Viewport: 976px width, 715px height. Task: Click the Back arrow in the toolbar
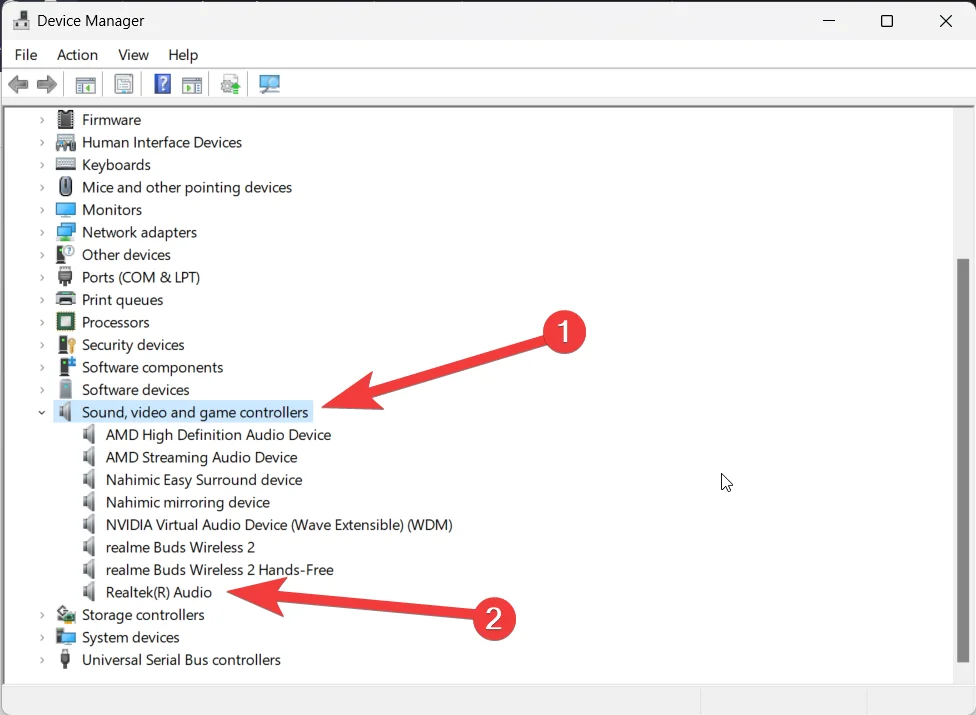pyautogui.click(x=19, y=84)
